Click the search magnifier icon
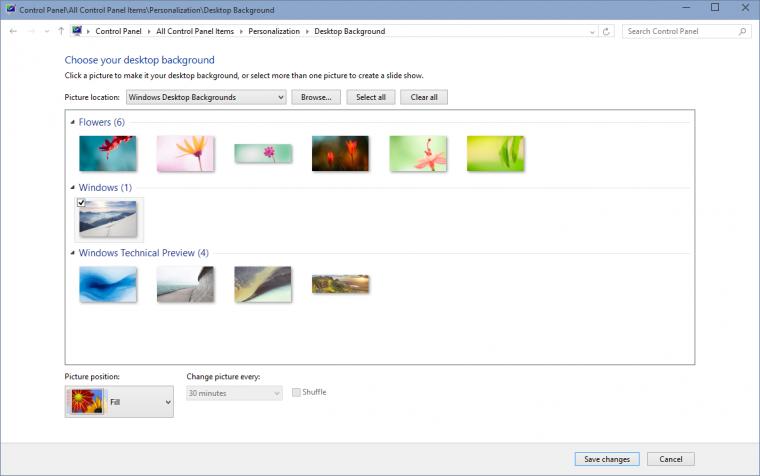 [742, 32]
